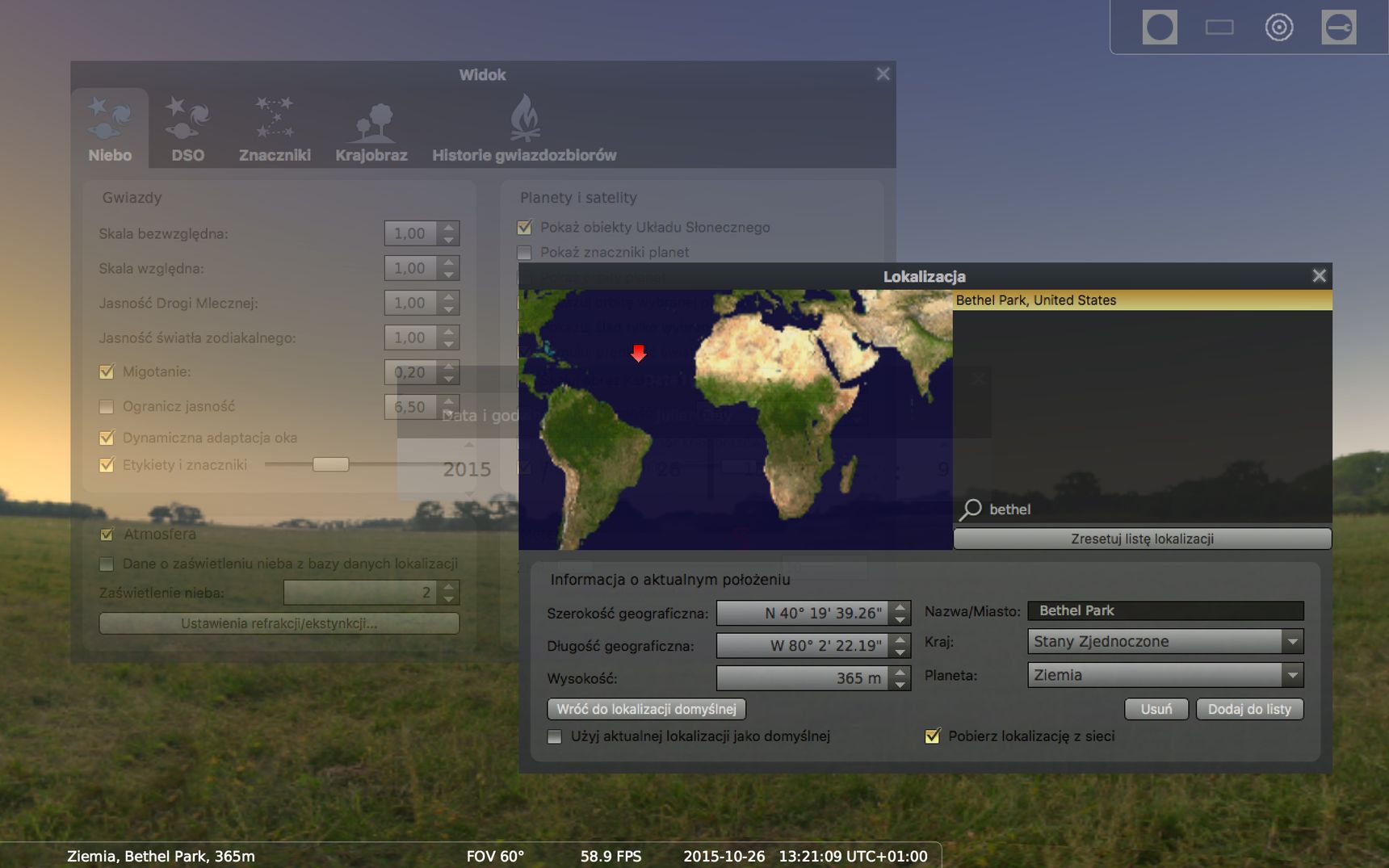Screen dimensions: 1389x868
Task: Increase Skala bezwzględna value
Action: point(449,228)
